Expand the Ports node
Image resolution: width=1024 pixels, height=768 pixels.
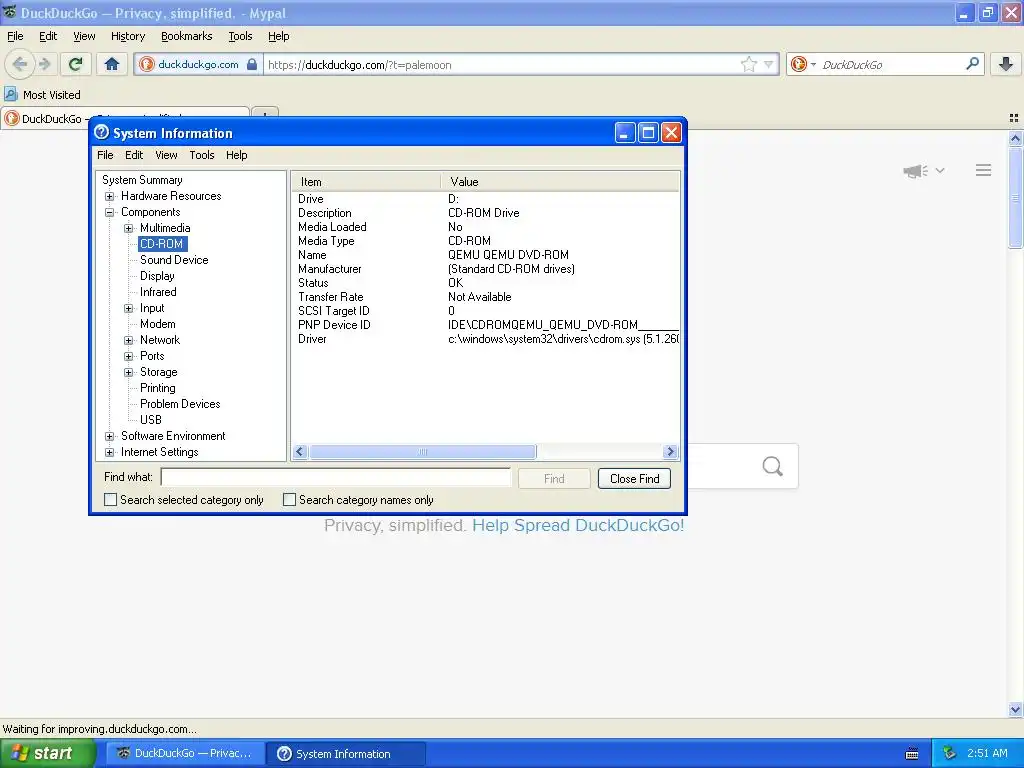coord(129,356)
